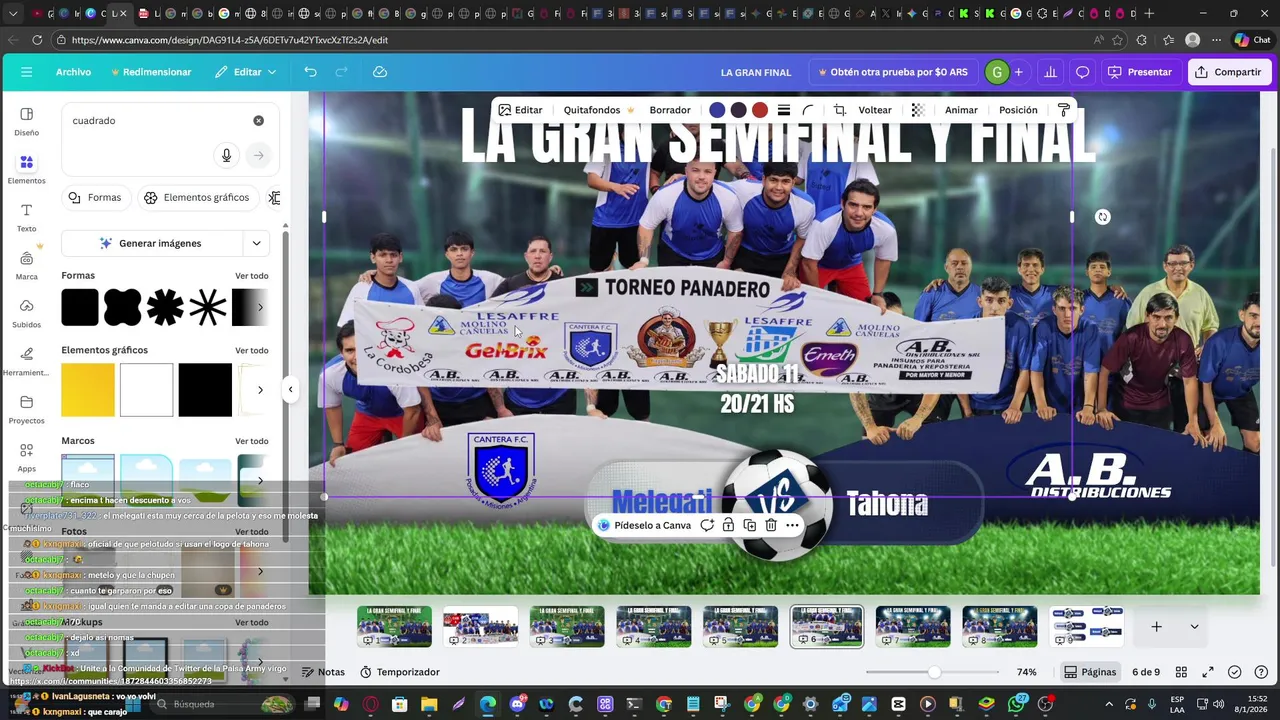Click Pídeselo a Canva button
This screenshot has height=720, width=1280.
point(644,525)
